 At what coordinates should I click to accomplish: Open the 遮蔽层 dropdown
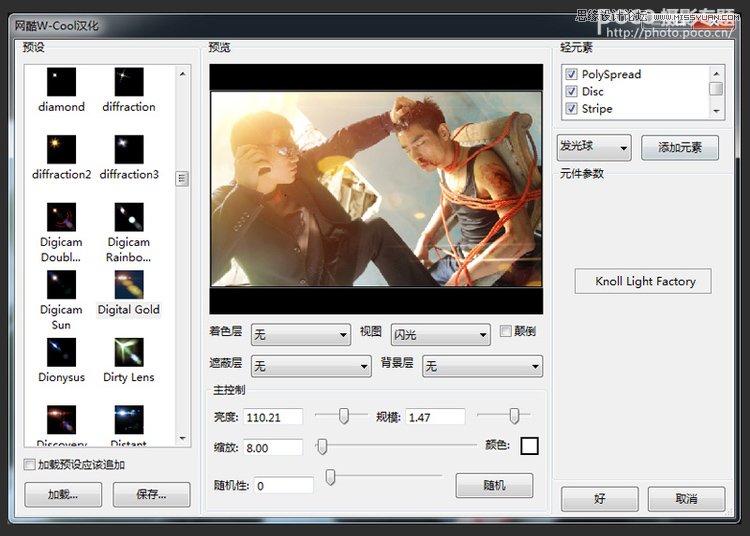pos(311,366)
